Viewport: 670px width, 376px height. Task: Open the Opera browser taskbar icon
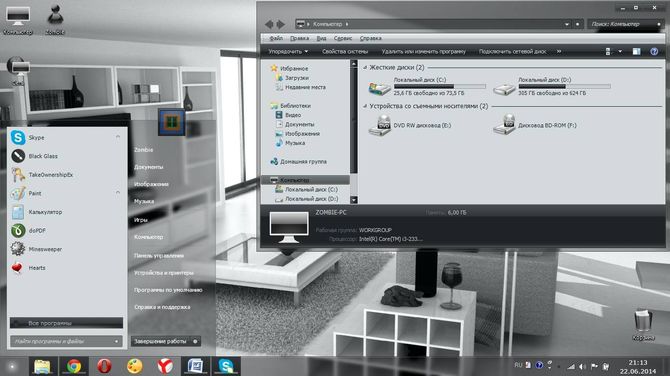(x=104, y=366)
